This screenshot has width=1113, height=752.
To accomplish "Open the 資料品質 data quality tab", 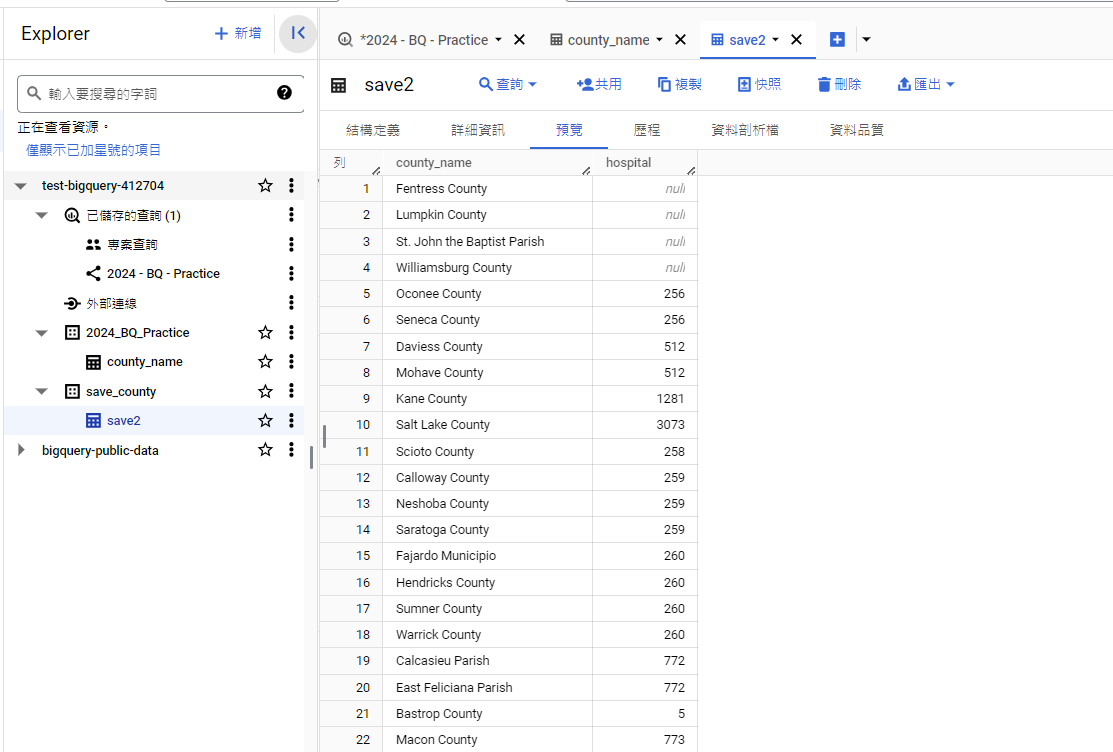I will click(x=857, y=130).
